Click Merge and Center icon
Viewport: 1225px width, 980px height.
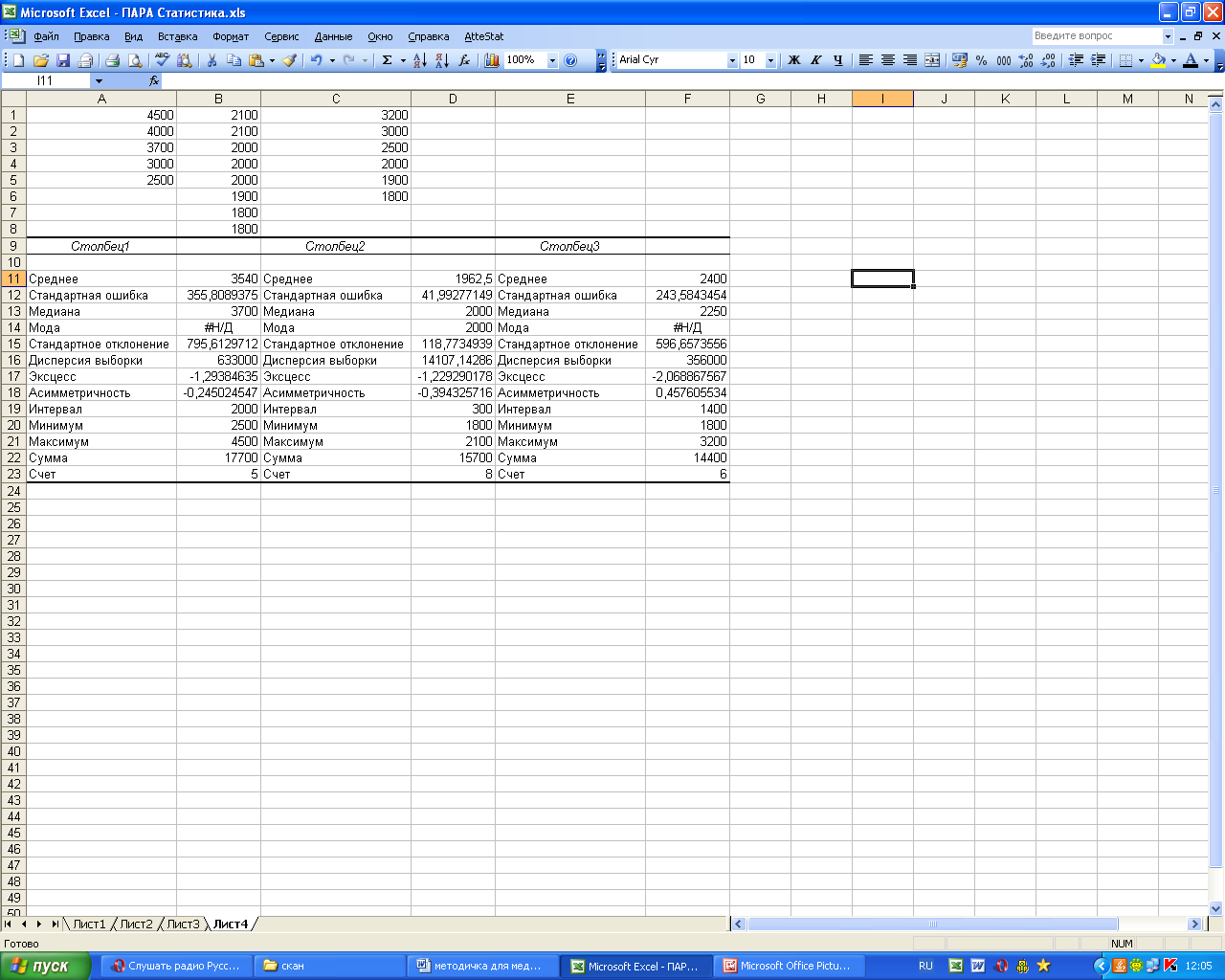[932, 60]
